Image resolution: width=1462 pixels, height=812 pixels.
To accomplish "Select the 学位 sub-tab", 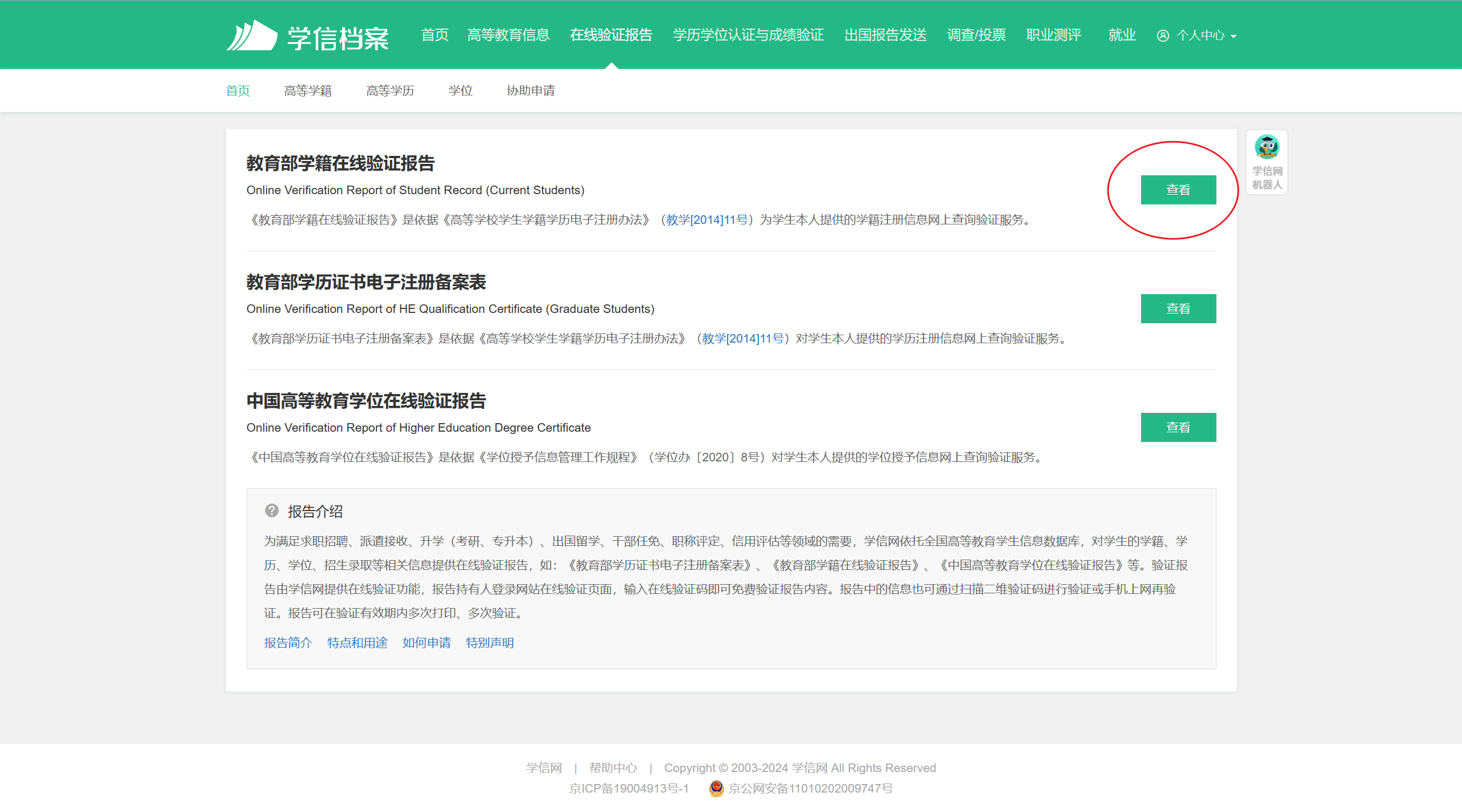I will point(460,91).
